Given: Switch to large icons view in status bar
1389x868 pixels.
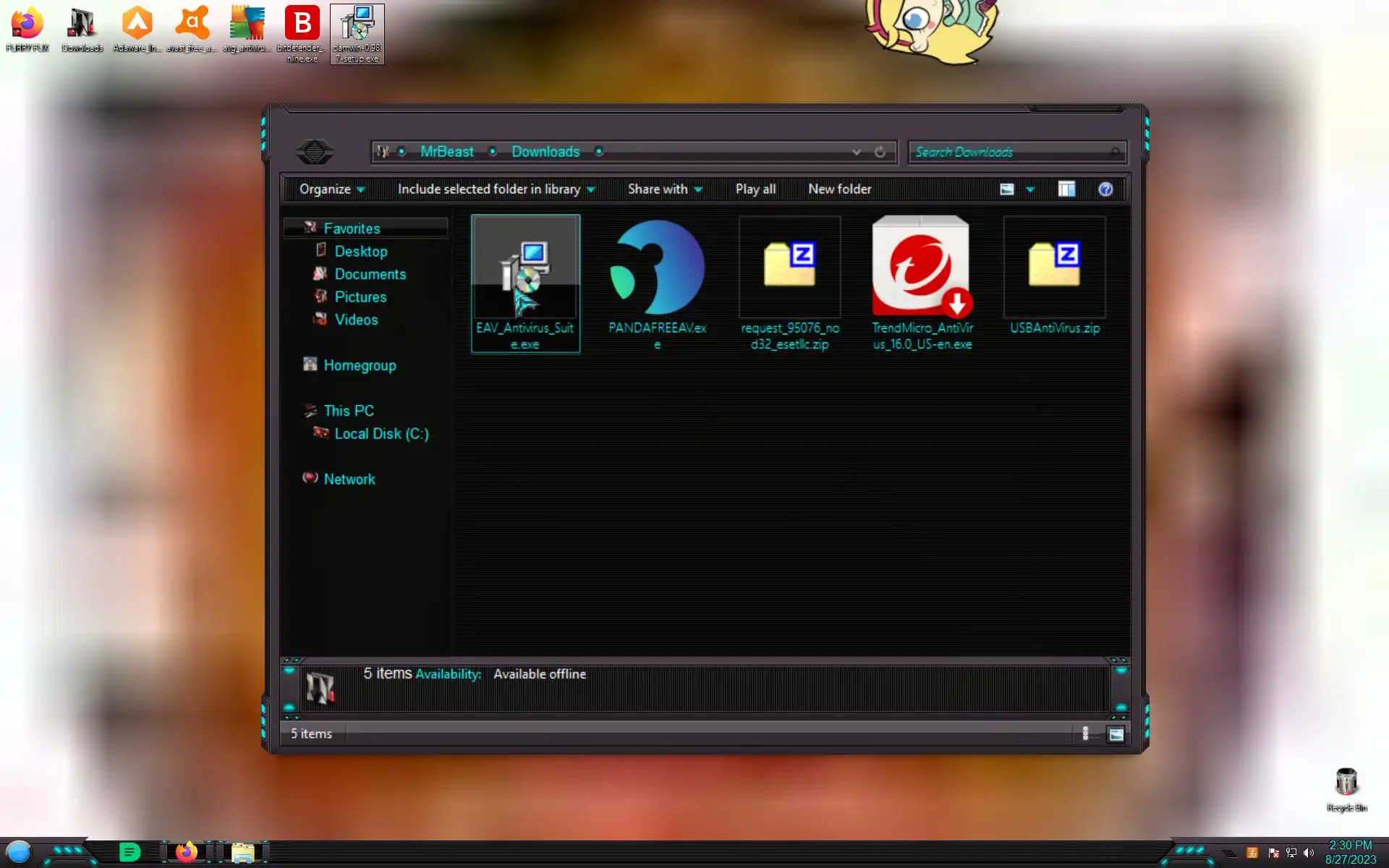Looking at the screenshot, I should [1116, 734].
